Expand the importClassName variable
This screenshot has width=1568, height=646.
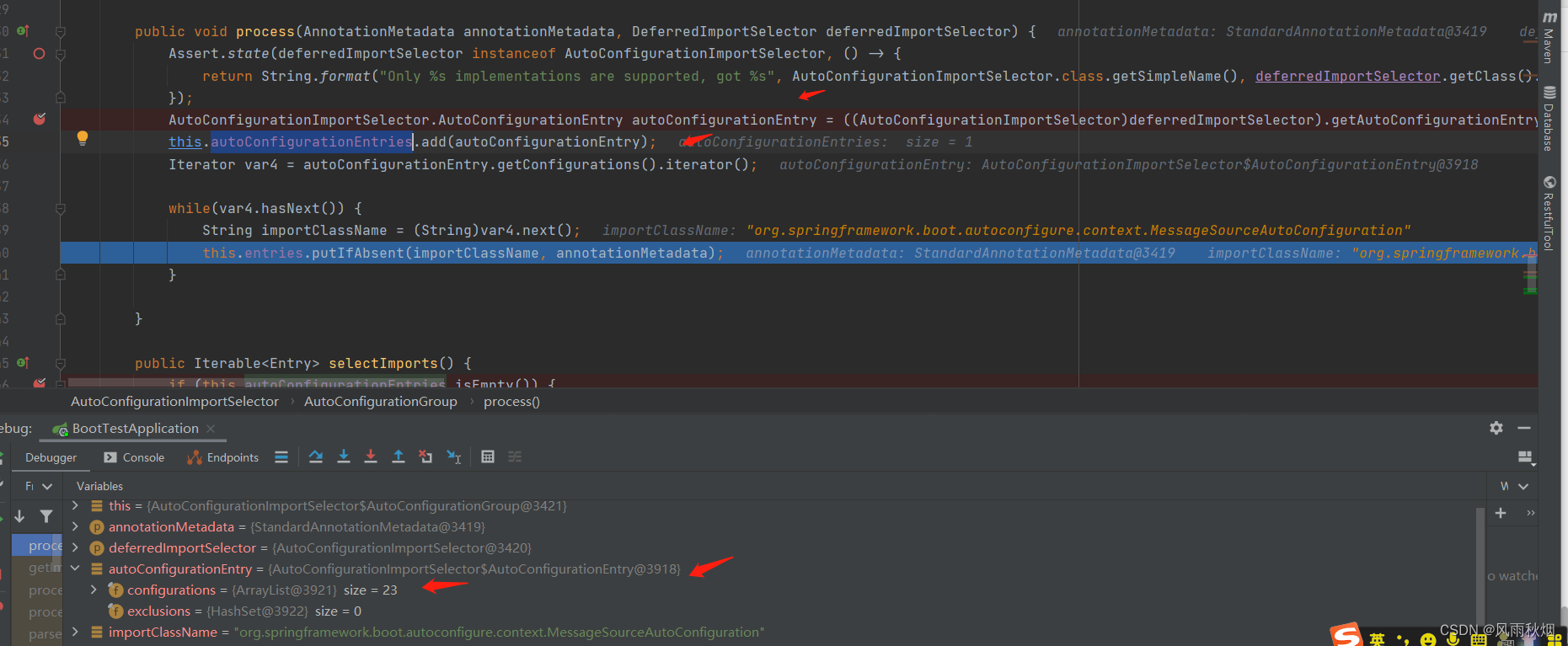pos(75,632)
